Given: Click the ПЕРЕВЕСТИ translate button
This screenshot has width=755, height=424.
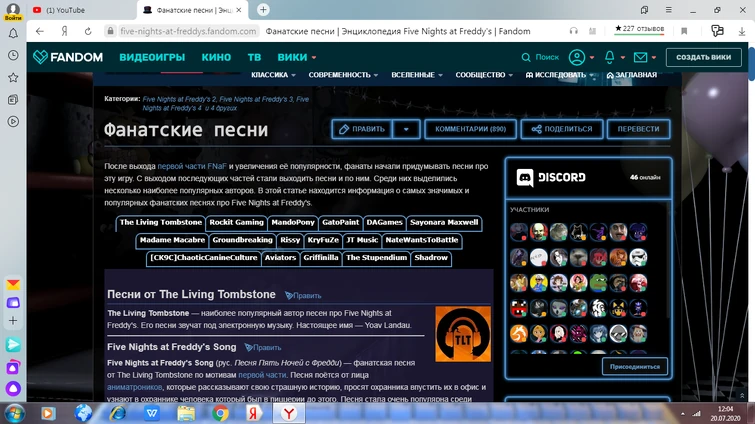Looking at the screenshot, I should click(x=638, y=129).
